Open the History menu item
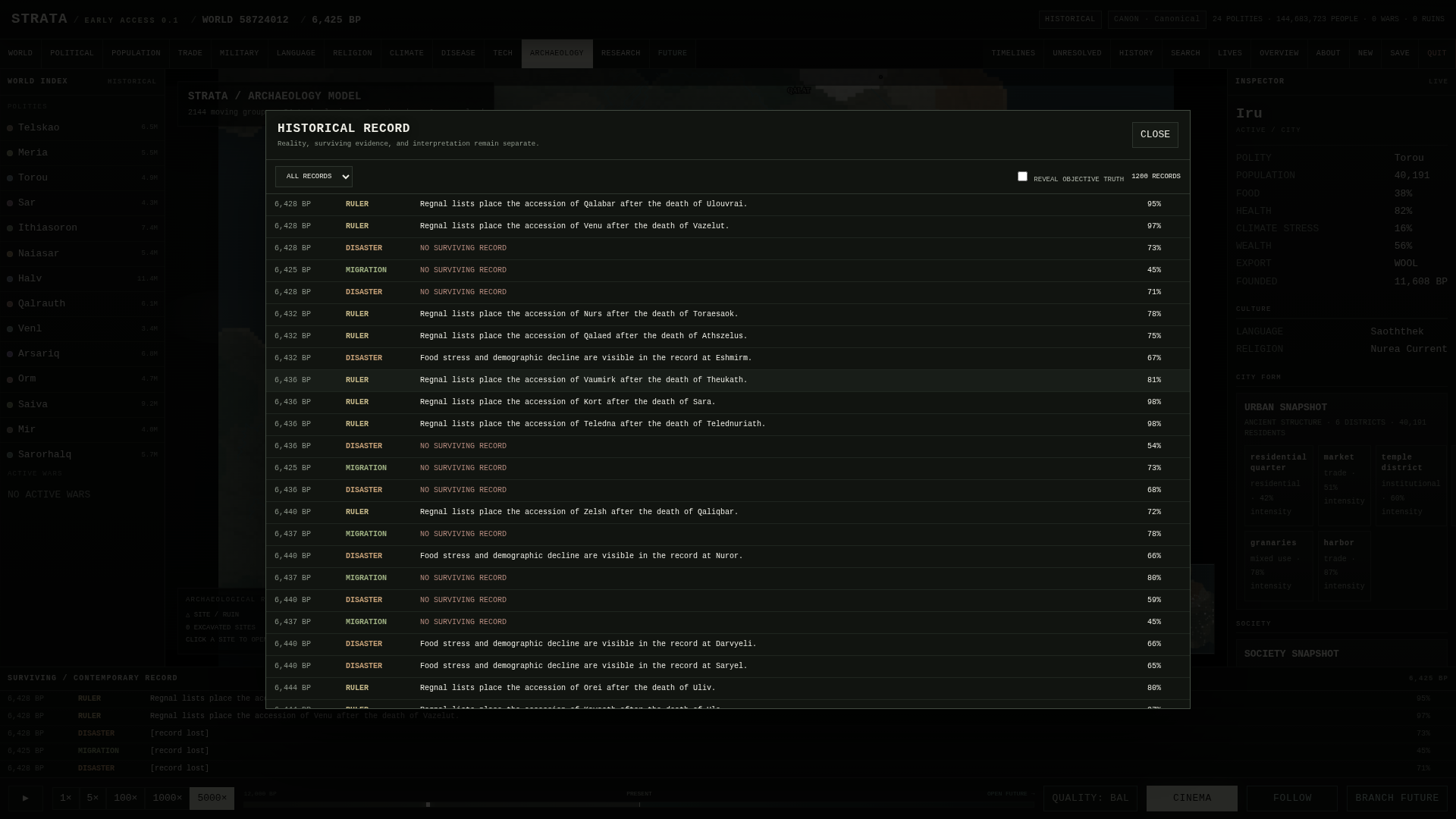The image size is (1456, 819). point(1136,54)
